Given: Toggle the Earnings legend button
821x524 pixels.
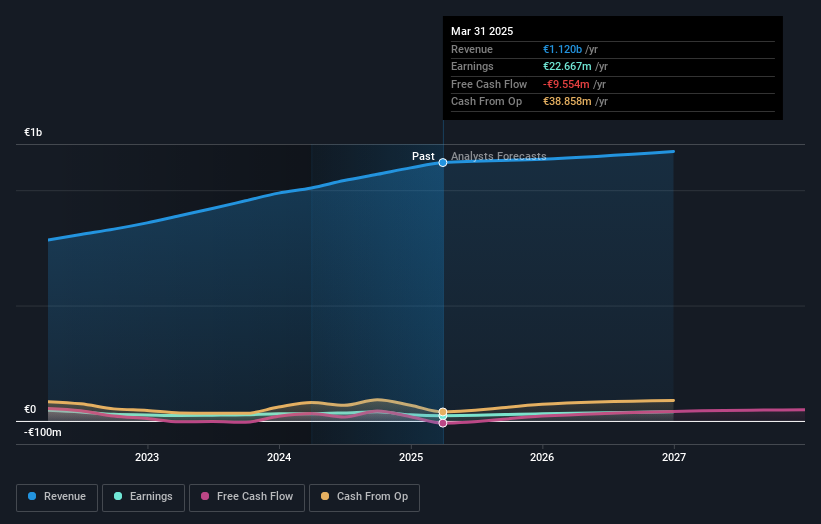Looking at the screenshot, I should 143,497.
